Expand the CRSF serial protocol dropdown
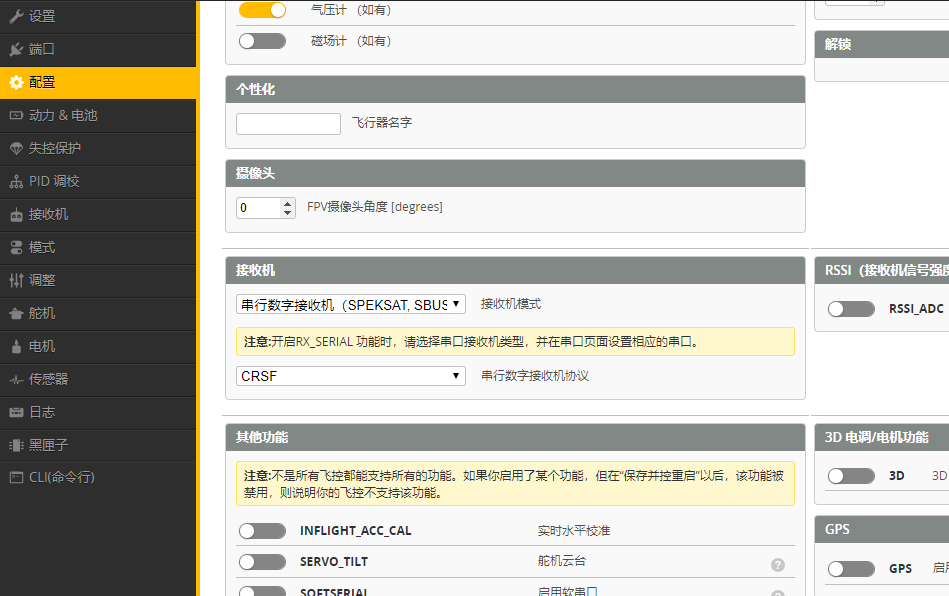949x596 pixels. pyautogui.click(x=351, y=376)
